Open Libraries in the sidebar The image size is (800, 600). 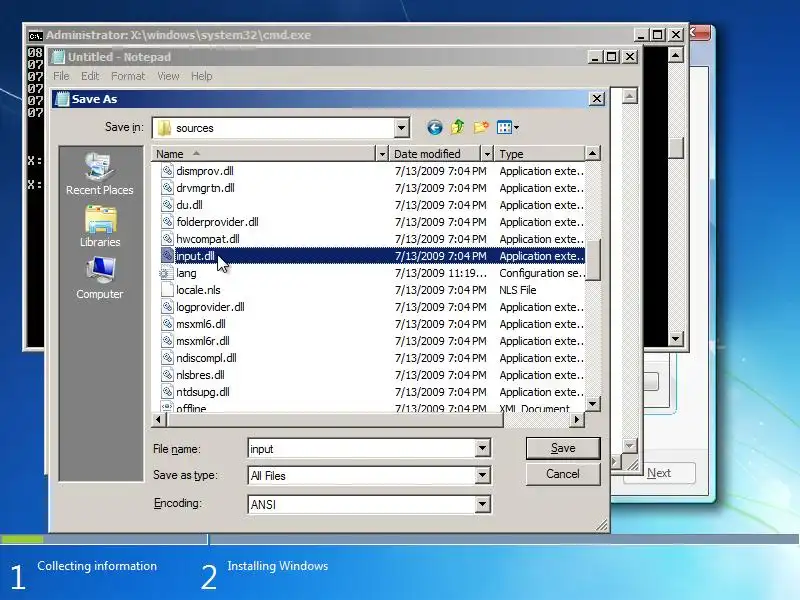click(100, 226)
